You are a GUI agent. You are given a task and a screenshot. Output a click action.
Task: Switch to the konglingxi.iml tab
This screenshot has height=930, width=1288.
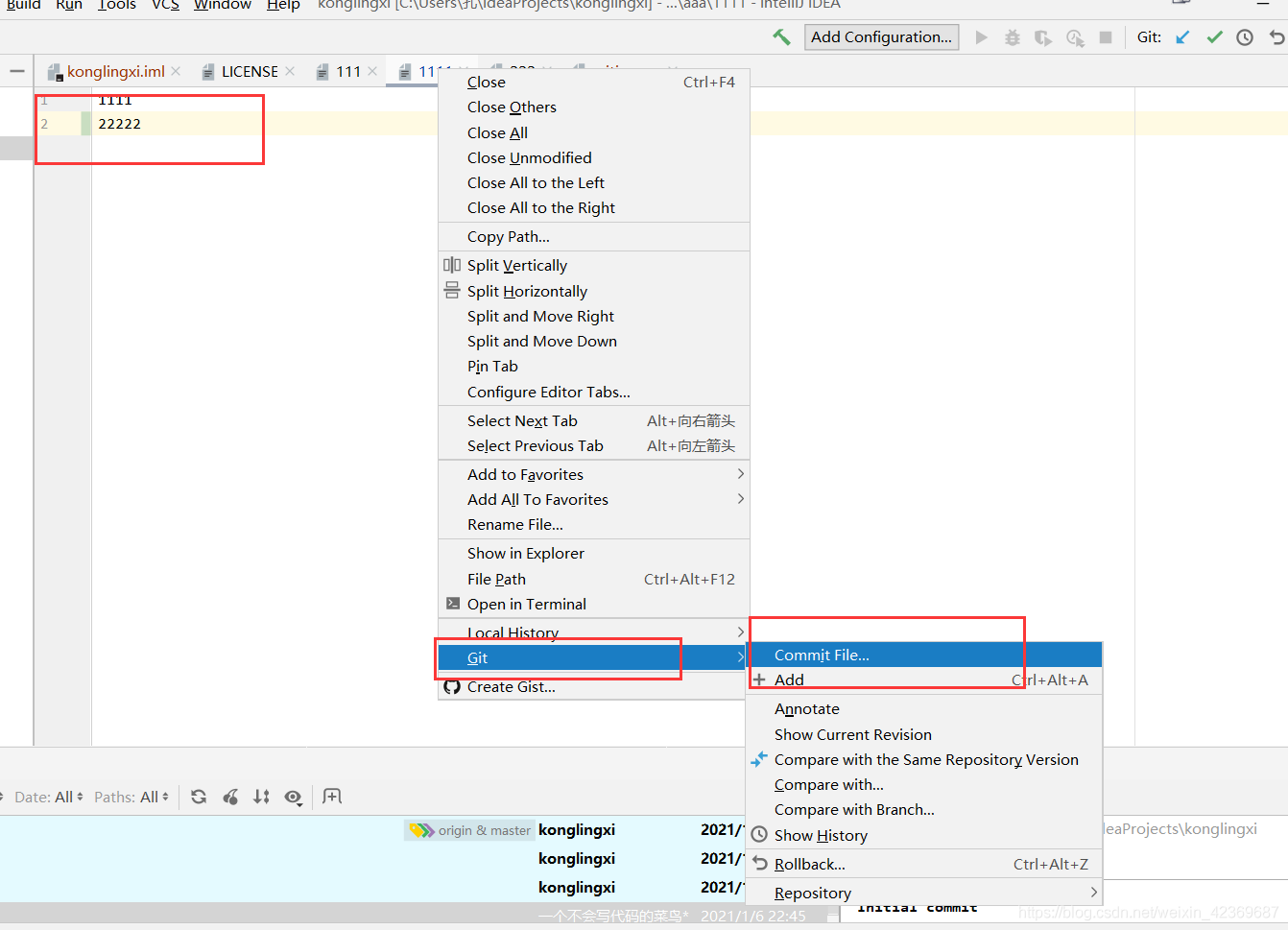(115, 71)
